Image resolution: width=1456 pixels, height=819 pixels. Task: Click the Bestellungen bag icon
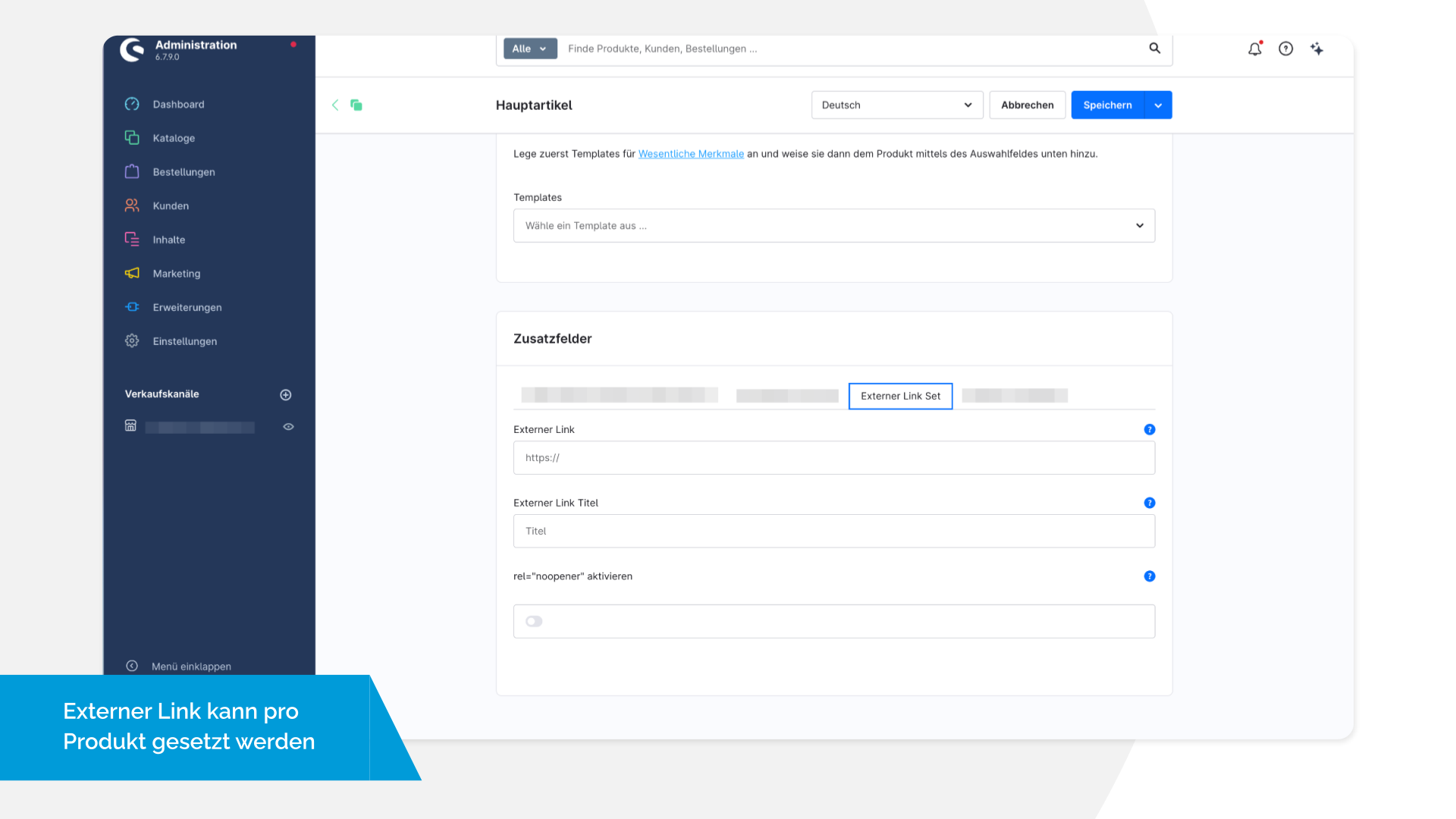coord(132,171)
